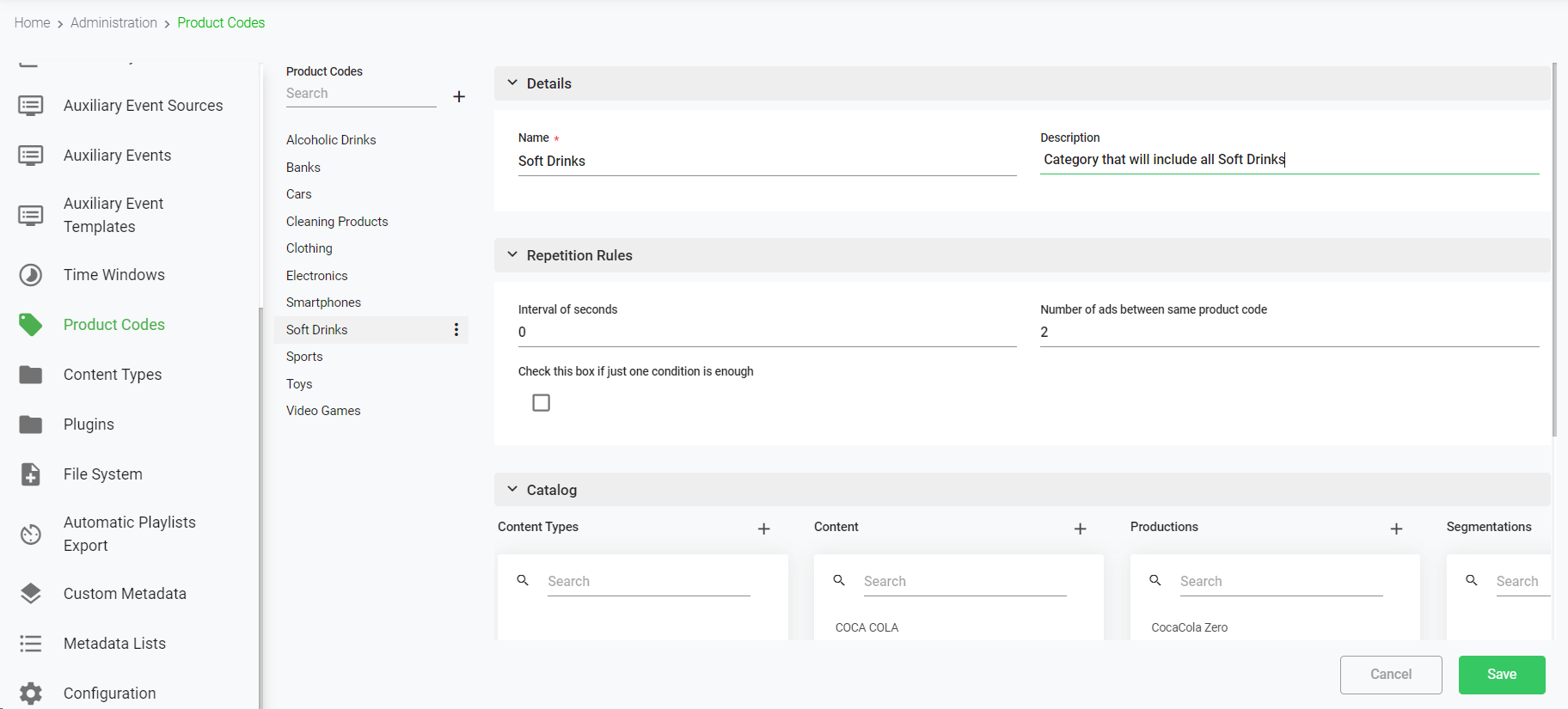Save the Soft Drinks product code

[1501, 675]
